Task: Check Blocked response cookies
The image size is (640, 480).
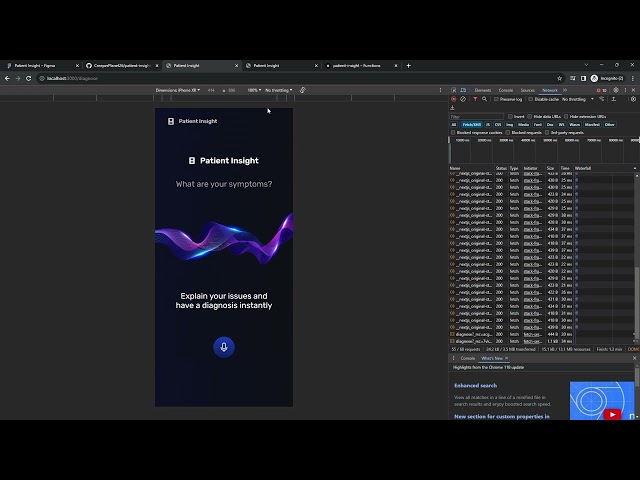Action: coord(453,133)
